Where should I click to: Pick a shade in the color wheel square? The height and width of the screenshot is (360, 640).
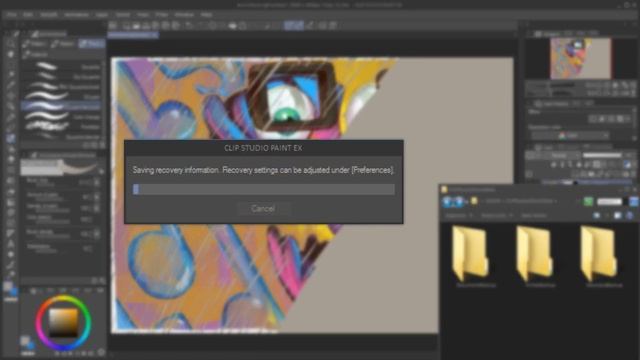coord(64,322)
